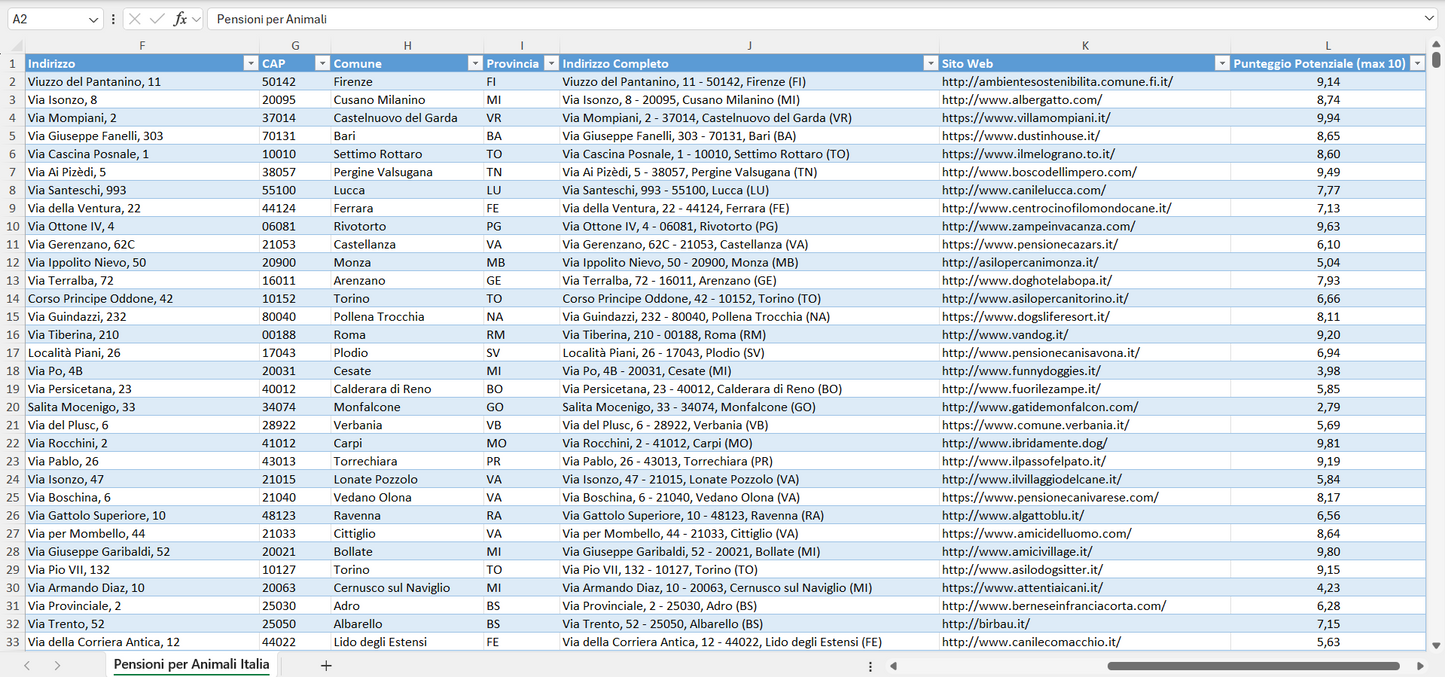Open the Name Box dropdown arrow
This screenshot has width=1445, height=677.
[93, 19]
